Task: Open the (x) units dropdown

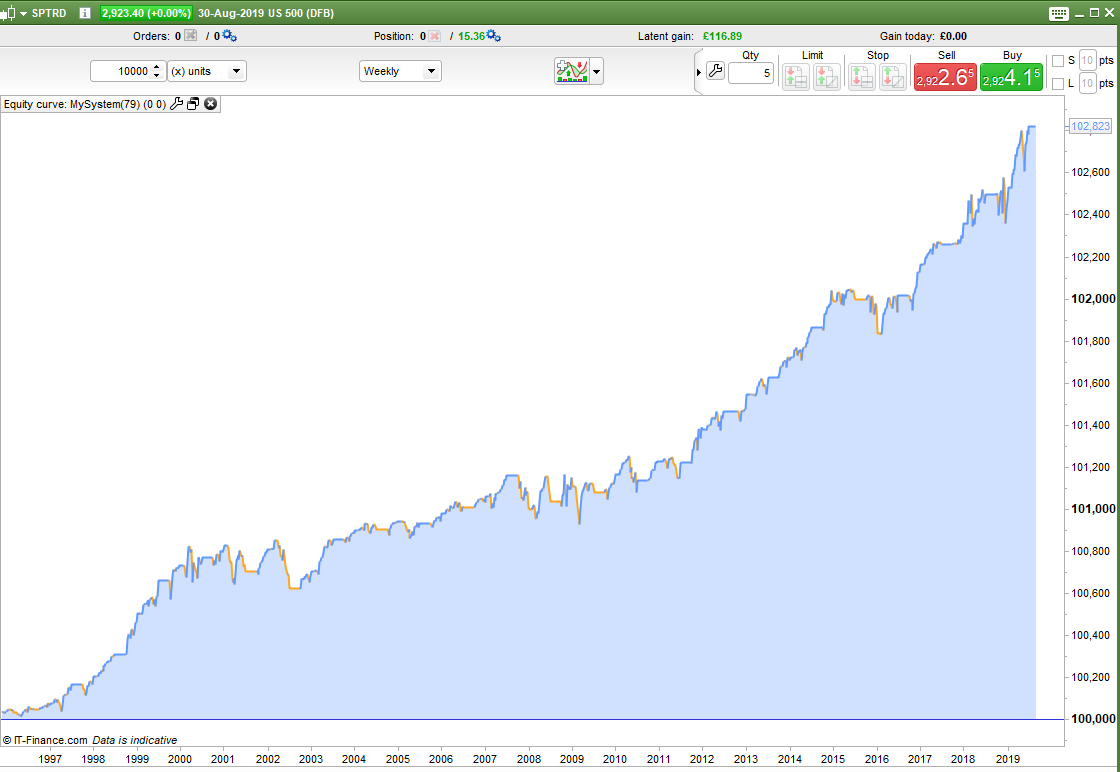Action: pyautogui.click(x=206, y=71)
